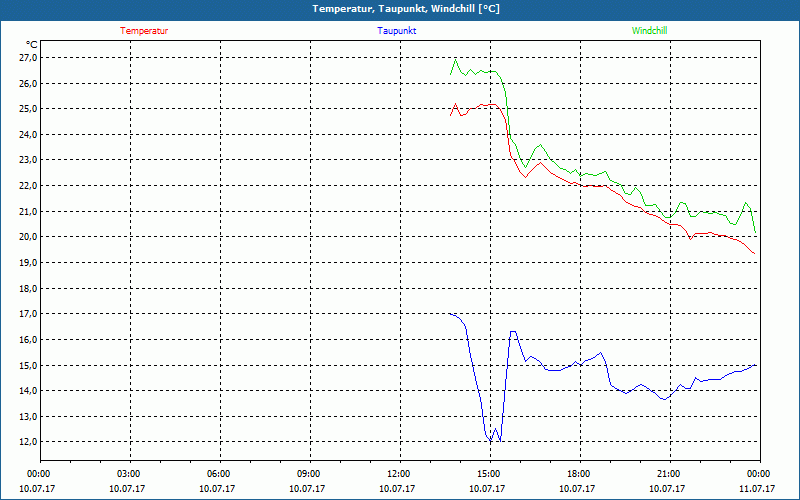
Task: Click the chart title Temperatur, Taupunkt, Windchill
Action: click(x=406, y=9)
